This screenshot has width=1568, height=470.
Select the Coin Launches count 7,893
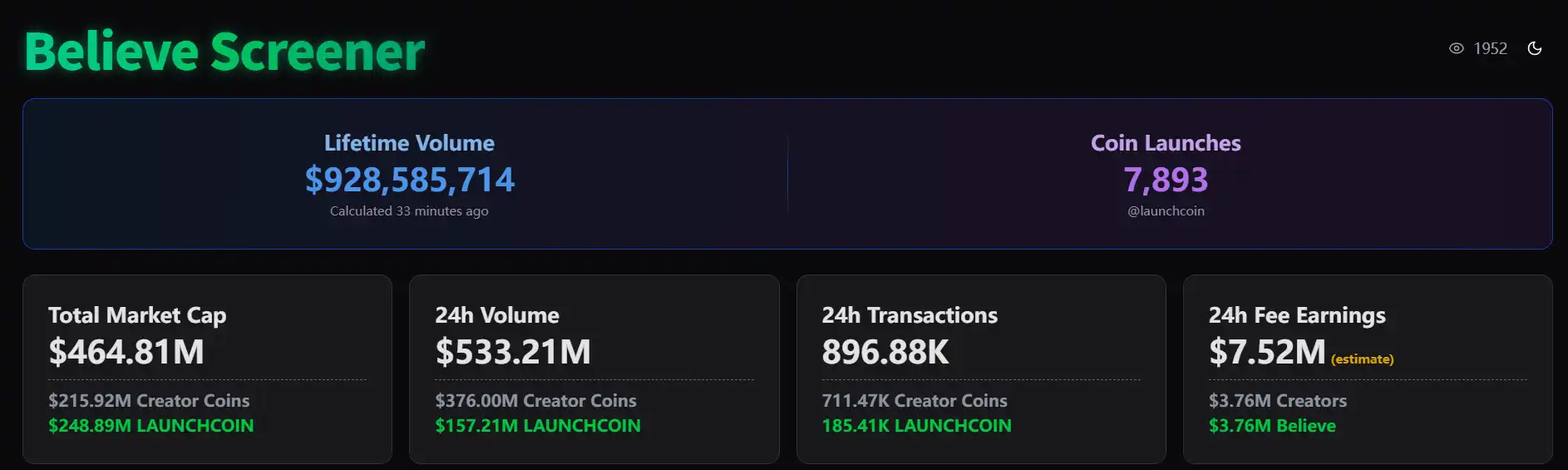(1166, 180)
